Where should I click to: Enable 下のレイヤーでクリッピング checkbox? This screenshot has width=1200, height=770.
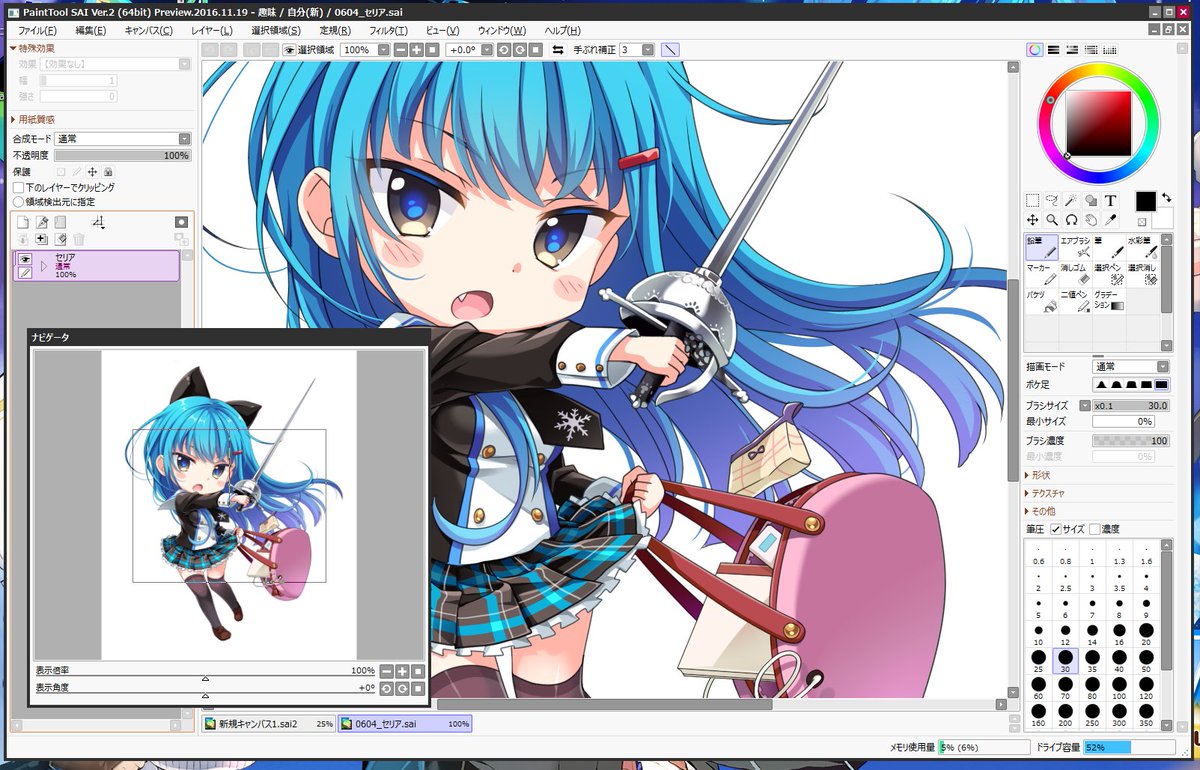pyautogui.click(x=18, y=187)
